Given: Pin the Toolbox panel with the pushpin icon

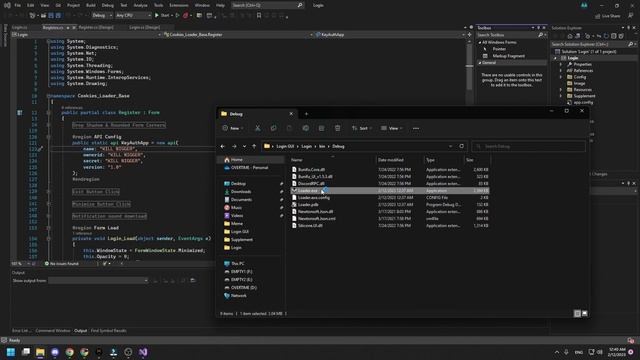Looking at the screenshot, I should tap(538, 28).
